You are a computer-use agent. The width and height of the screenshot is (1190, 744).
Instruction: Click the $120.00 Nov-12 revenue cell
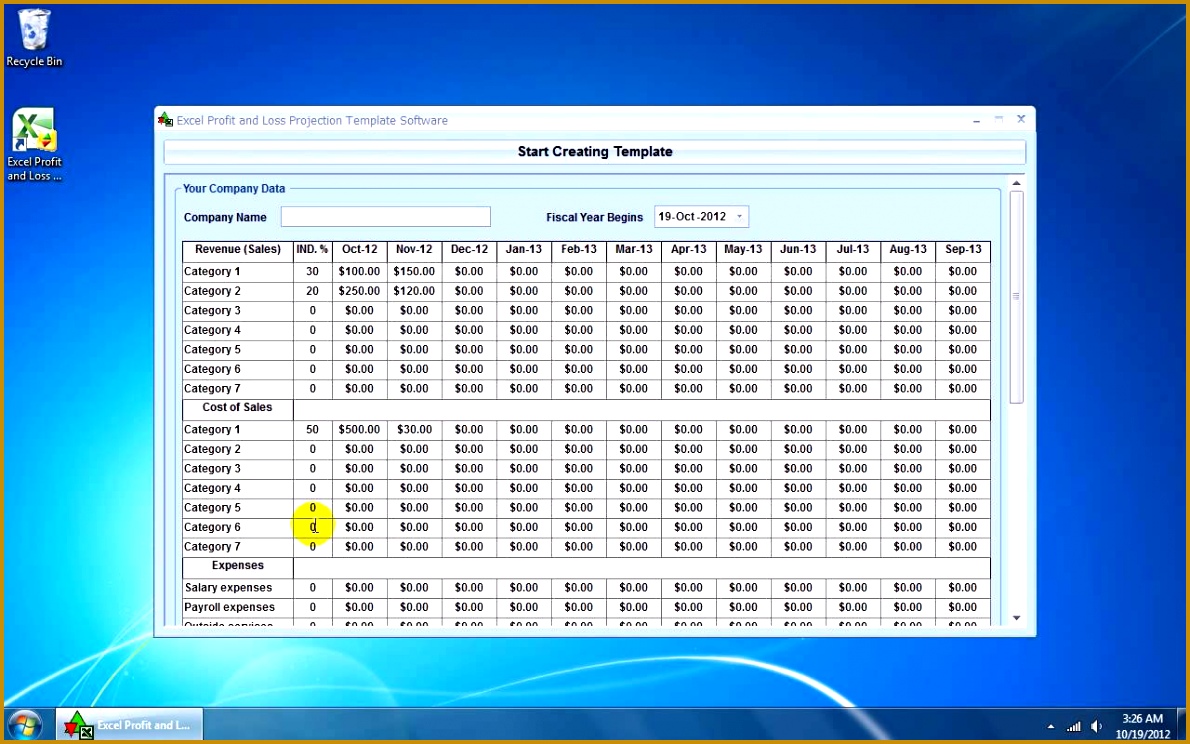click(x=414, y=291)
